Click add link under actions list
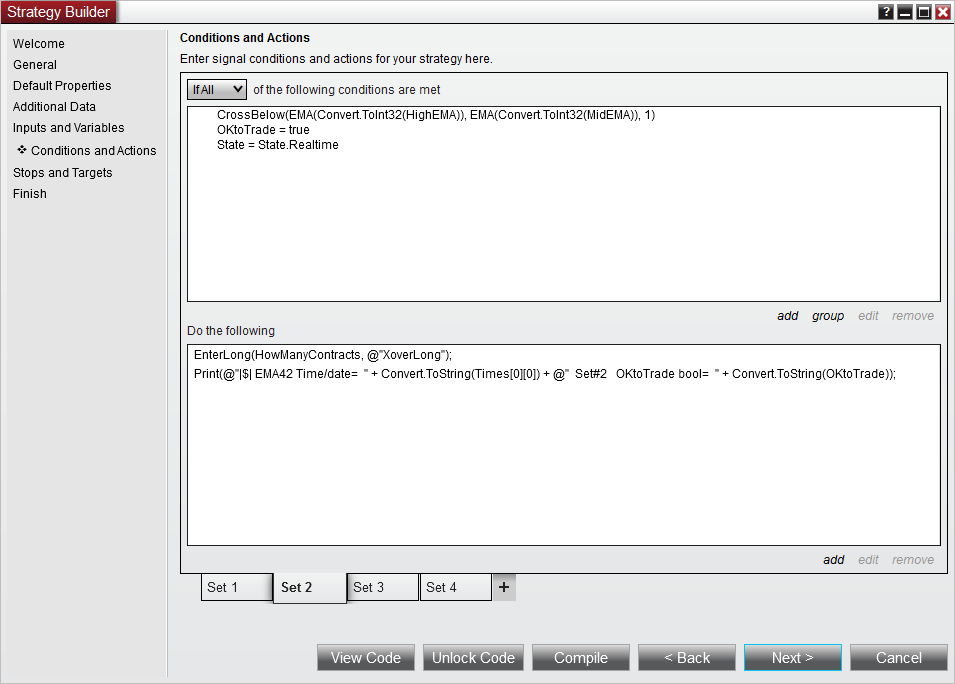Viewport: 955px width, 684px height. coord(833,560)
